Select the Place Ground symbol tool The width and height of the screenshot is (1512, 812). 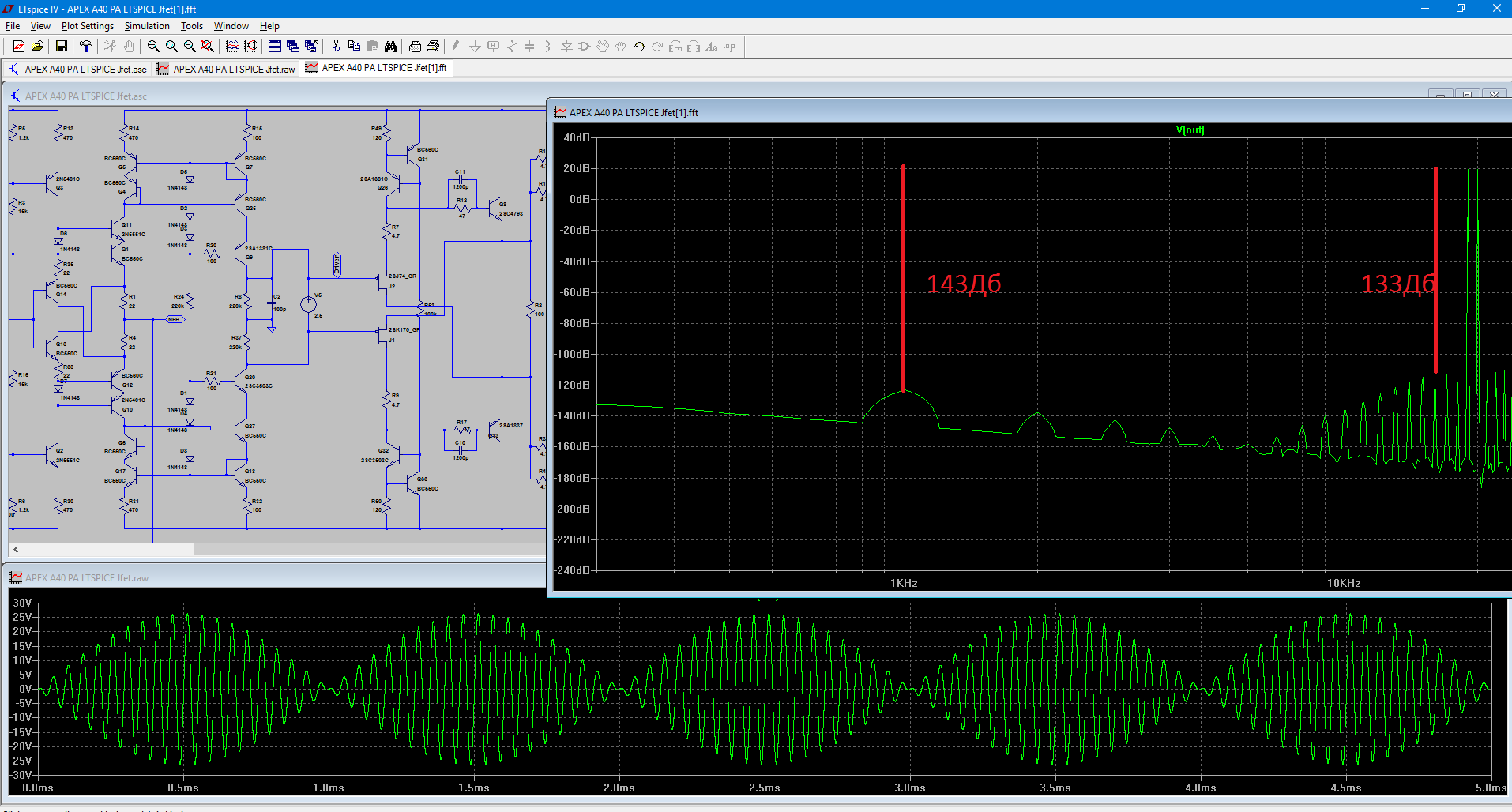click(x=476, y=47)
